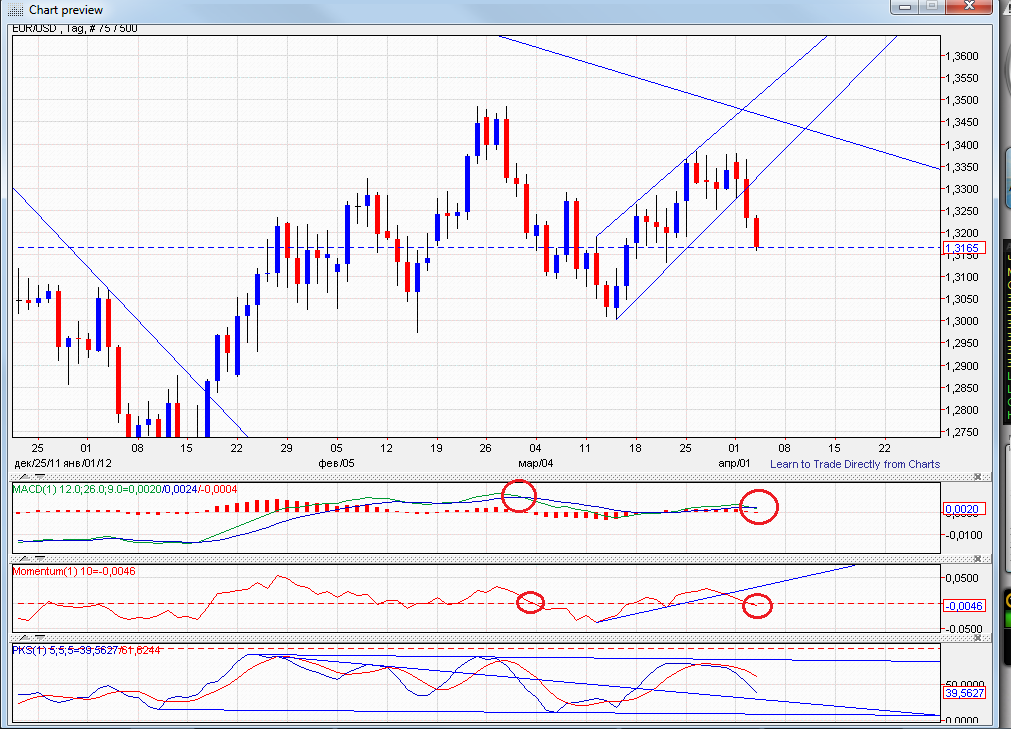Image resolution: width=1011 pixels, height=729 pixels.
Task: Click the current price box showing 1.3165
Action: (x=963, y=248)
